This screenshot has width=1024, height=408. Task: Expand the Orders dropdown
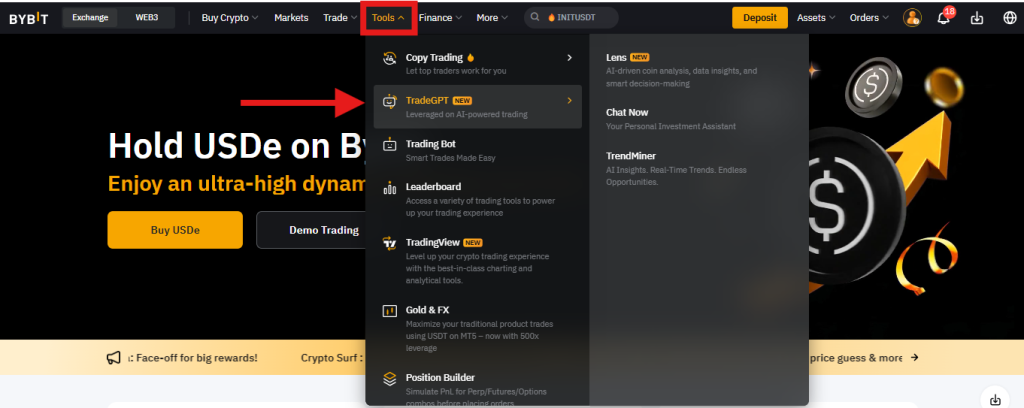click(869, 18)
